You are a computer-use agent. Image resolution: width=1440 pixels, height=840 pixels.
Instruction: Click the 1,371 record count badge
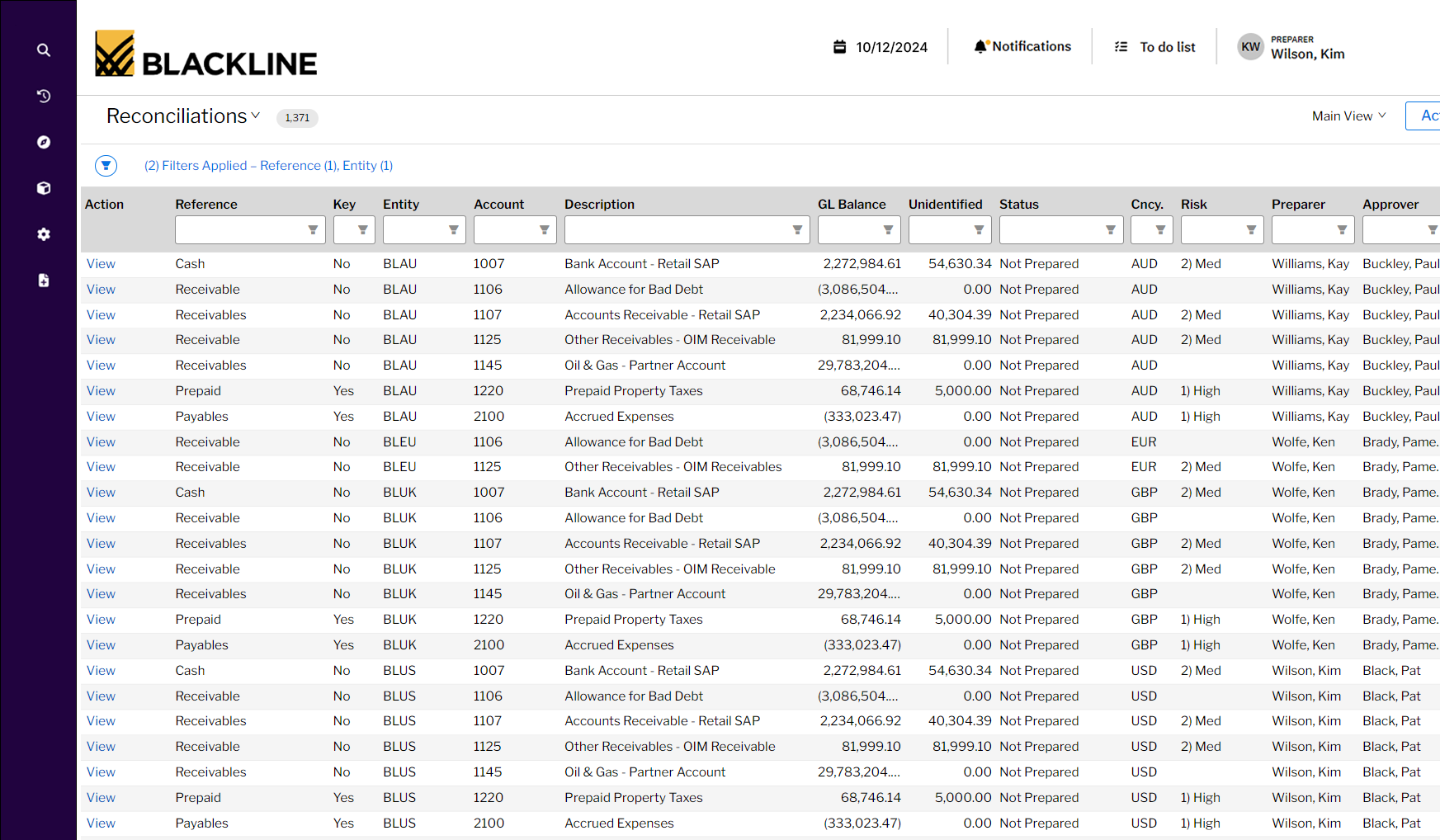pyautogui.click(x=297, y=118)
